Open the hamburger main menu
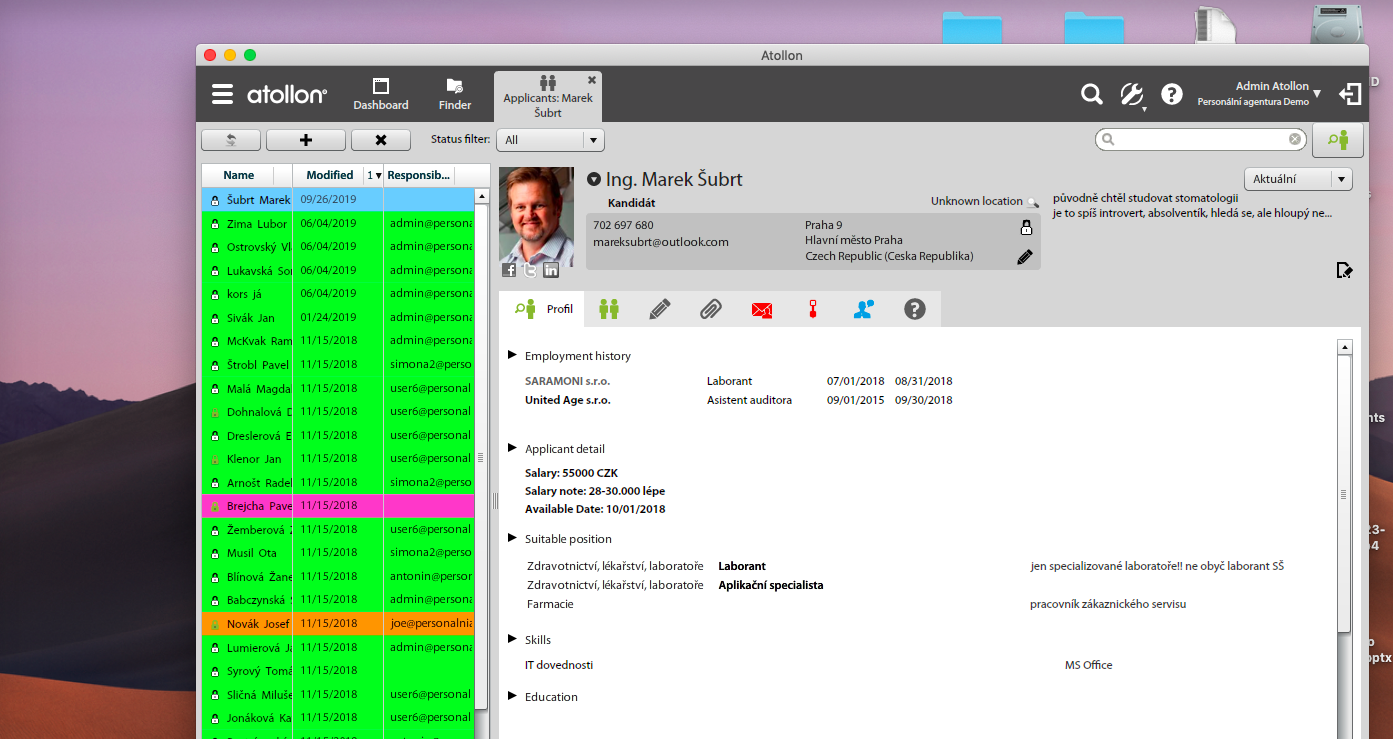The height and width of the screenshot is (739, 1393). [x=222, y=95]
